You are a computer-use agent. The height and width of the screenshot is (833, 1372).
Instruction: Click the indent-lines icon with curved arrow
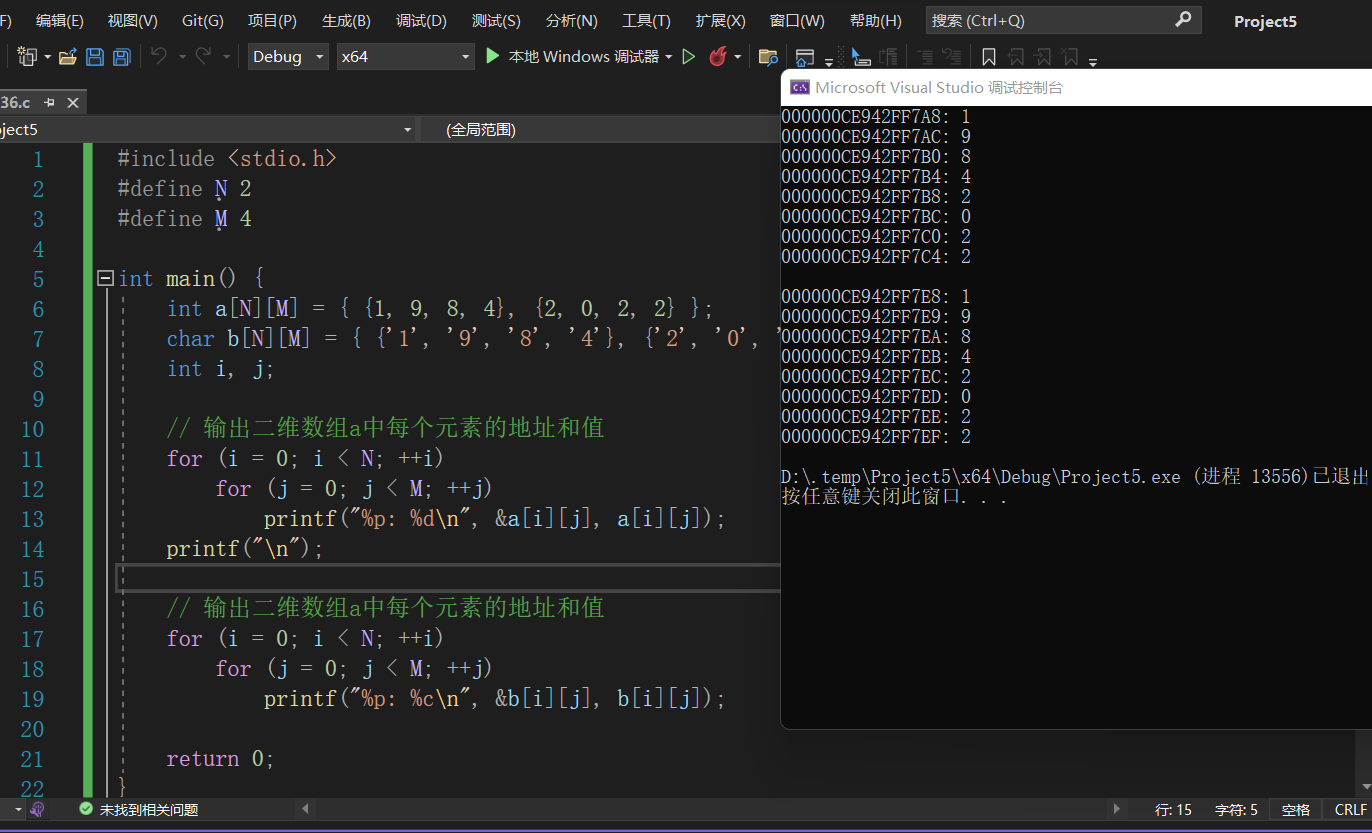[x=952, y=57]
